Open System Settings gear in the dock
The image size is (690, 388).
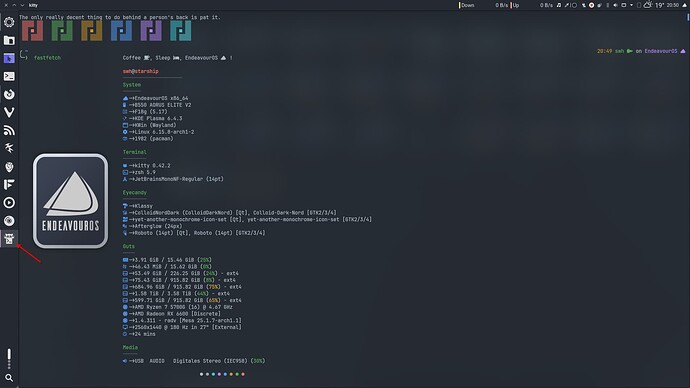[x=9, y=22]
